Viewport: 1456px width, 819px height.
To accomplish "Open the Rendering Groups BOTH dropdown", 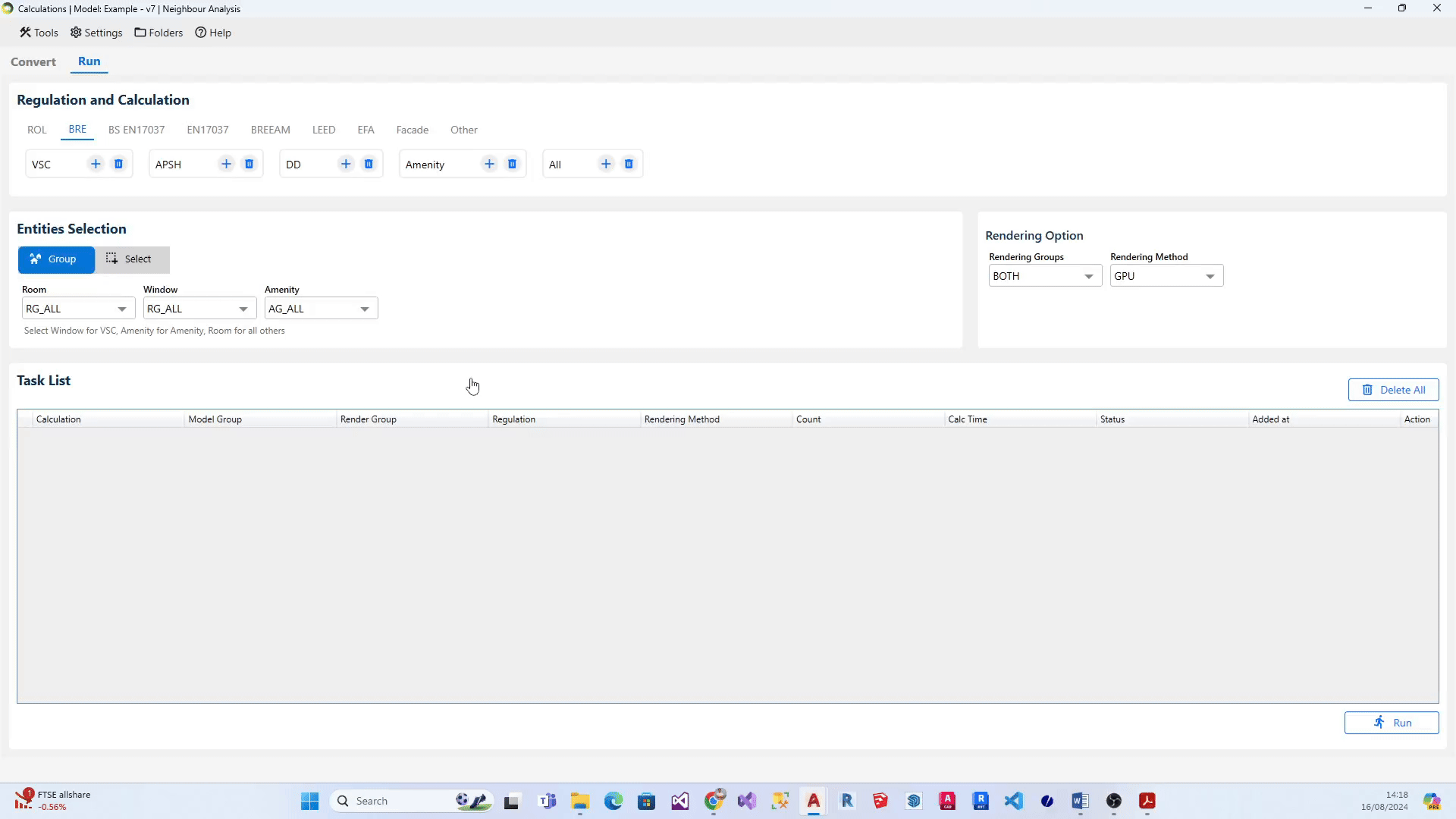I will click(x=1044, y=276).
